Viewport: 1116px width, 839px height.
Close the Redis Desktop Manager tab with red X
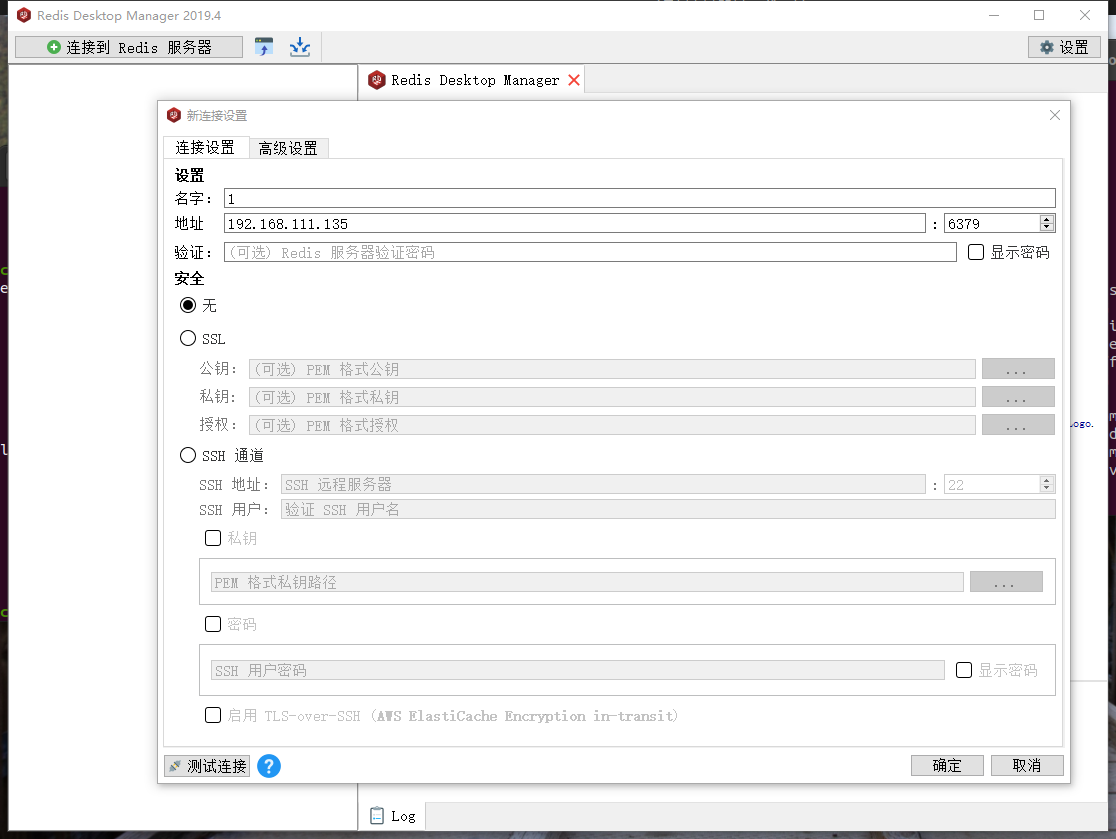[574, 80]
